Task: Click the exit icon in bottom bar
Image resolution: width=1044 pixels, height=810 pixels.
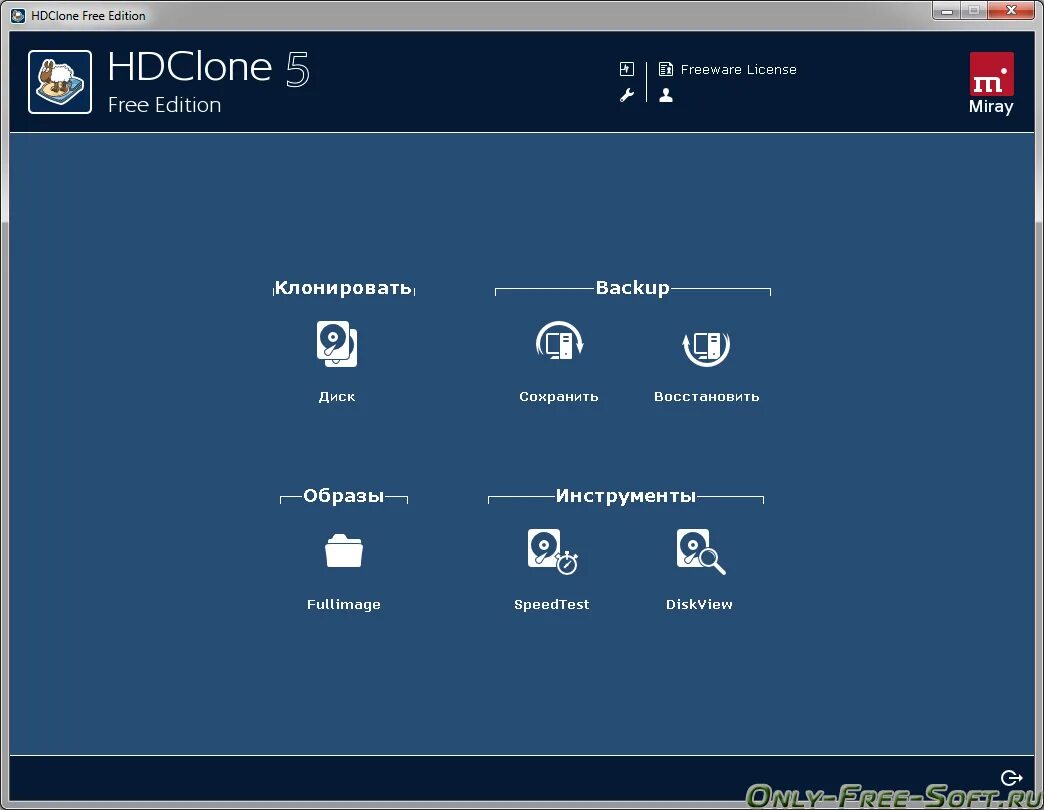Action: [x=1011, y=777]
